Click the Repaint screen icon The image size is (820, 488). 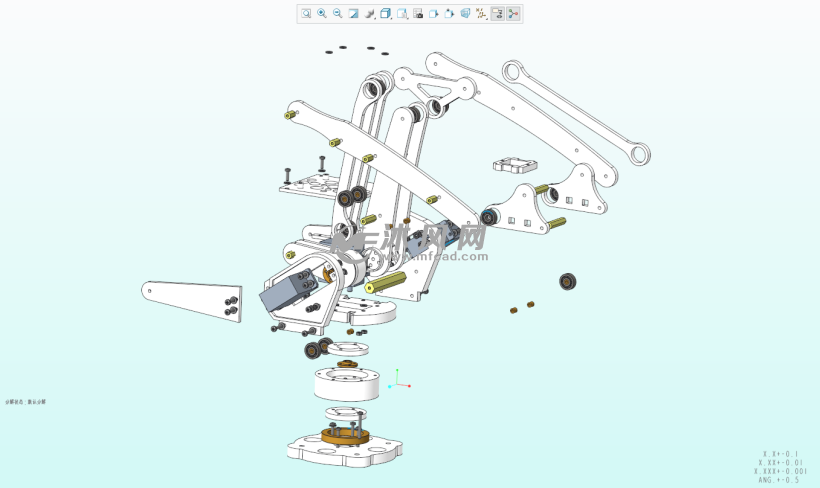point(354,14)
